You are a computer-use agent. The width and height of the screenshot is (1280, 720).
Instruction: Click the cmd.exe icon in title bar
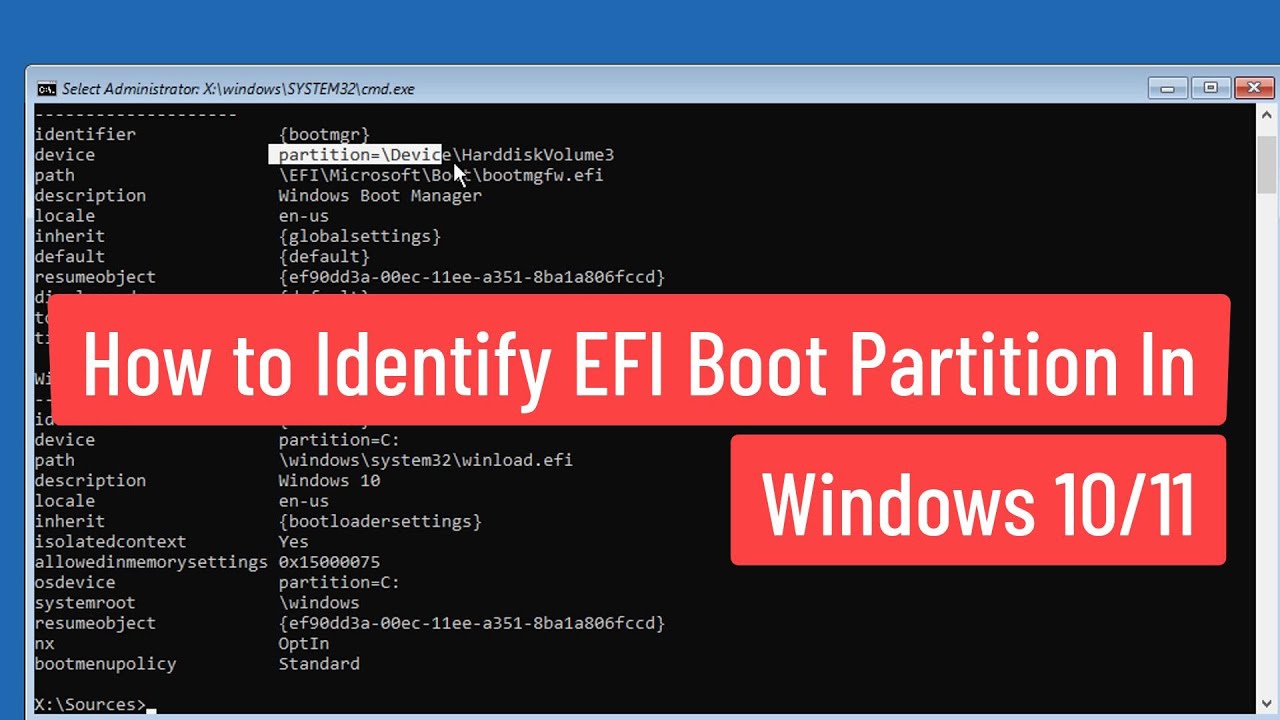tap(46, 88)
